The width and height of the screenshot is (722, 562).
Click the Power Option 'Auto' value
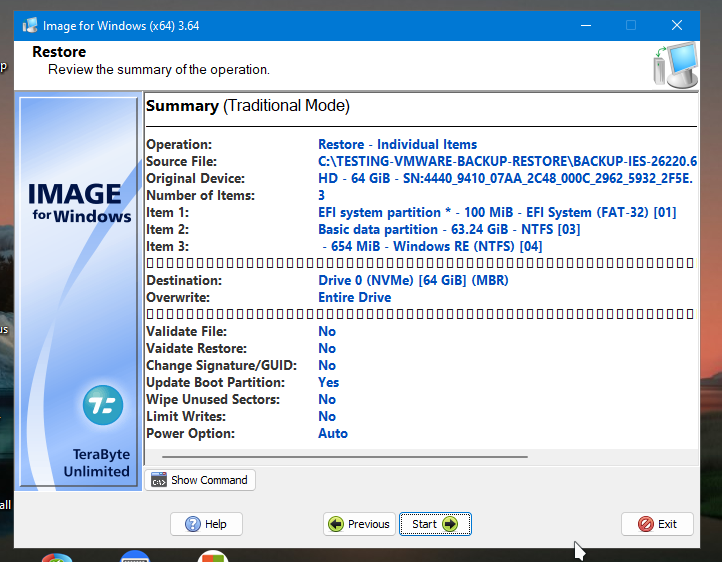(333, 434)
